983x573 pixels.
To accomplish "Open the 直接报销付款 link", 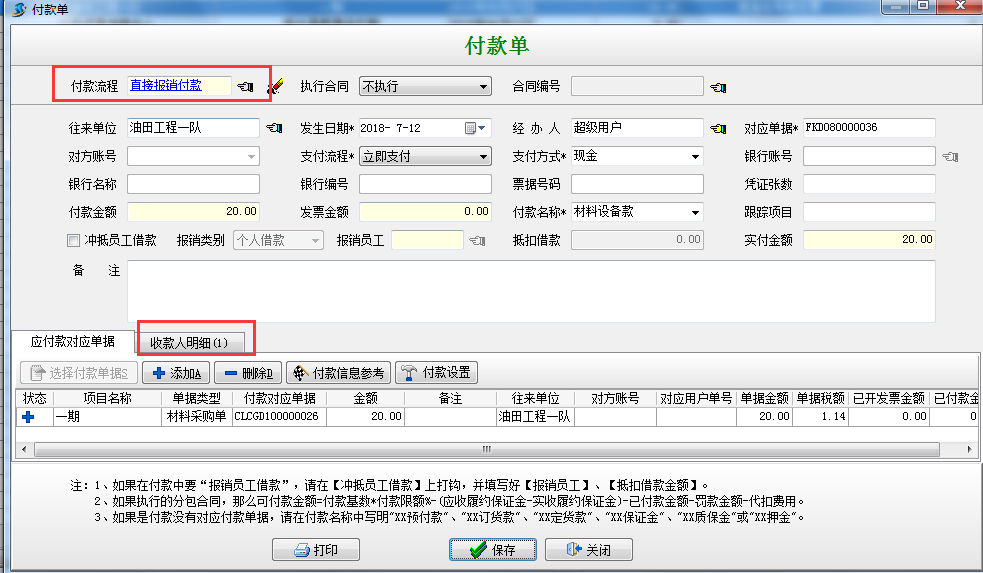I will pos(166,86).
